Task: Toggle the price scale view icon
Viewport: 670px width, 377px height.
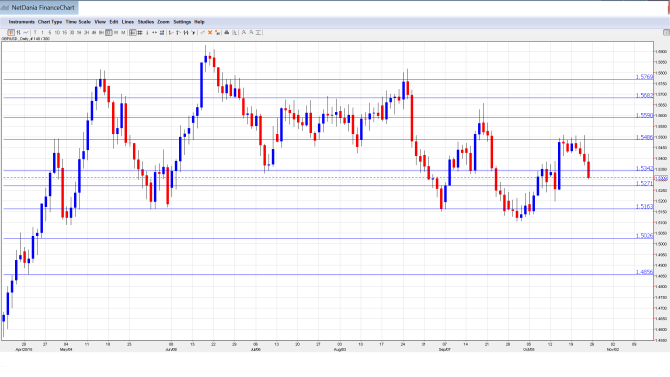Action: coord(133,32)
